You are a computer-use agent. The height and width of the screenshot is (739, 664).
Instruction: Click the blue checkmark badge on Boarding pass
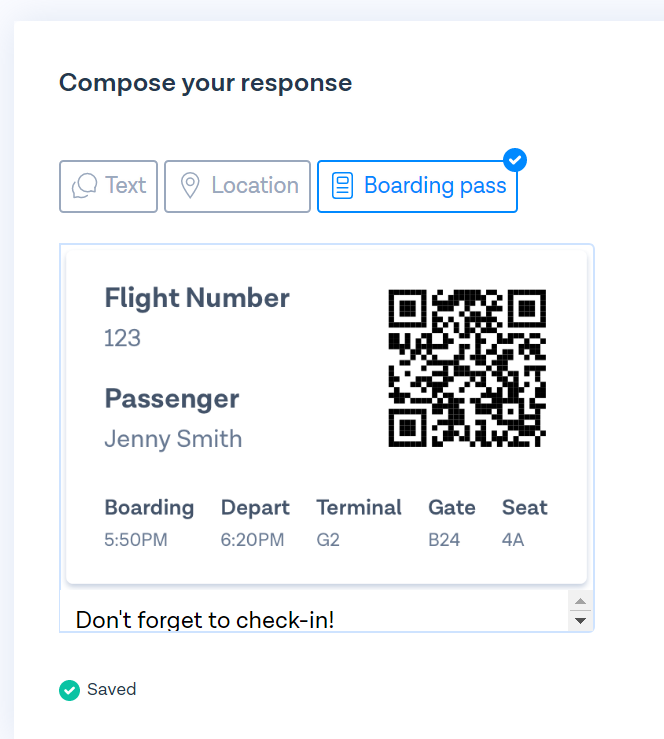click(x=515, y=160)
